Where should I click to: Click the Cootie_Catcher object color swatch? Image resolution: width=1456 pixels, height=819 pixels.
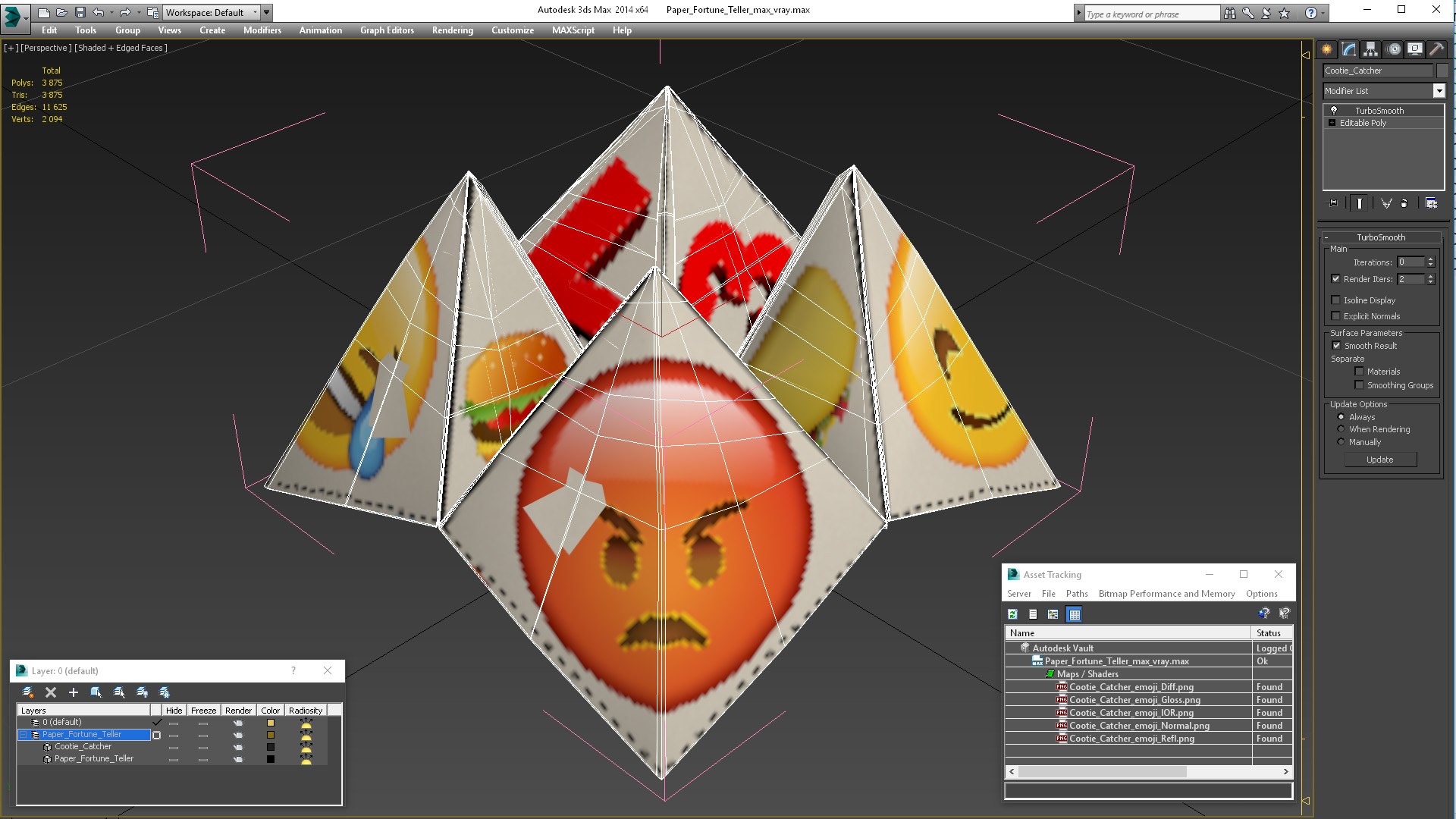pos(271,747)
